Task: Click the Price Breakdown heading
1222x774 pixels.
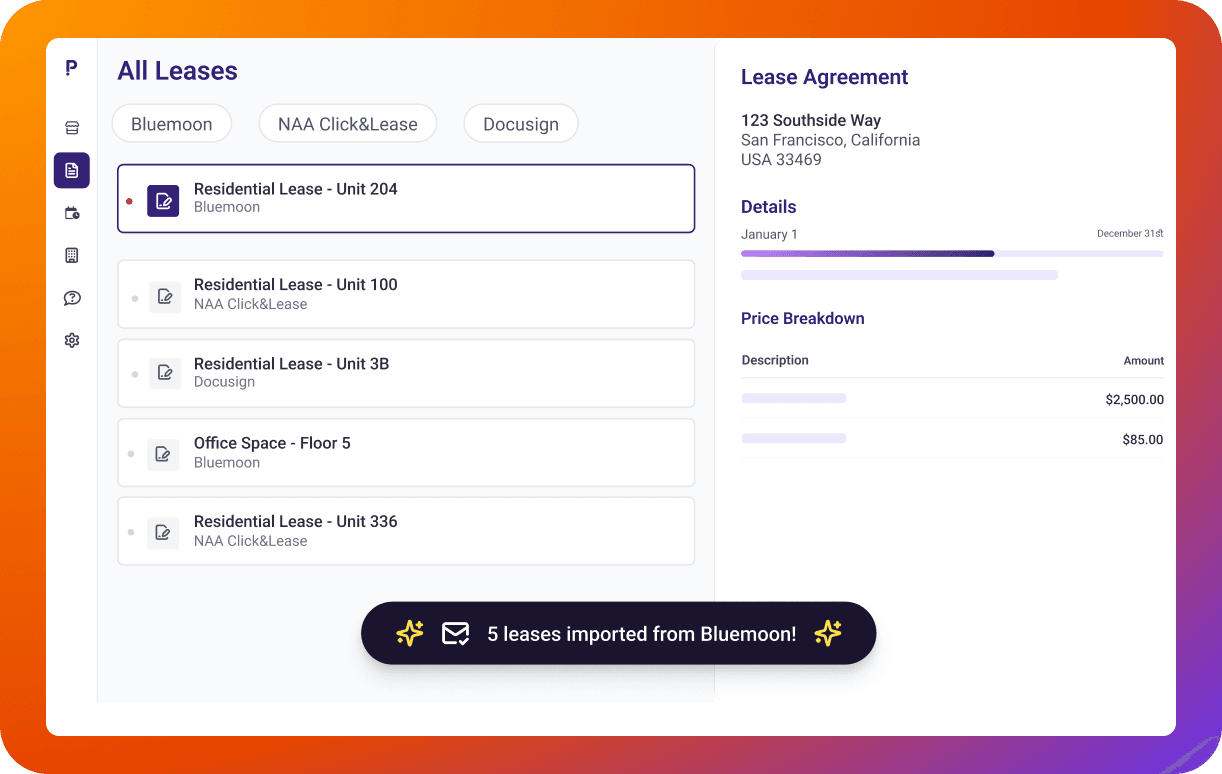Action: pos(803,319)
